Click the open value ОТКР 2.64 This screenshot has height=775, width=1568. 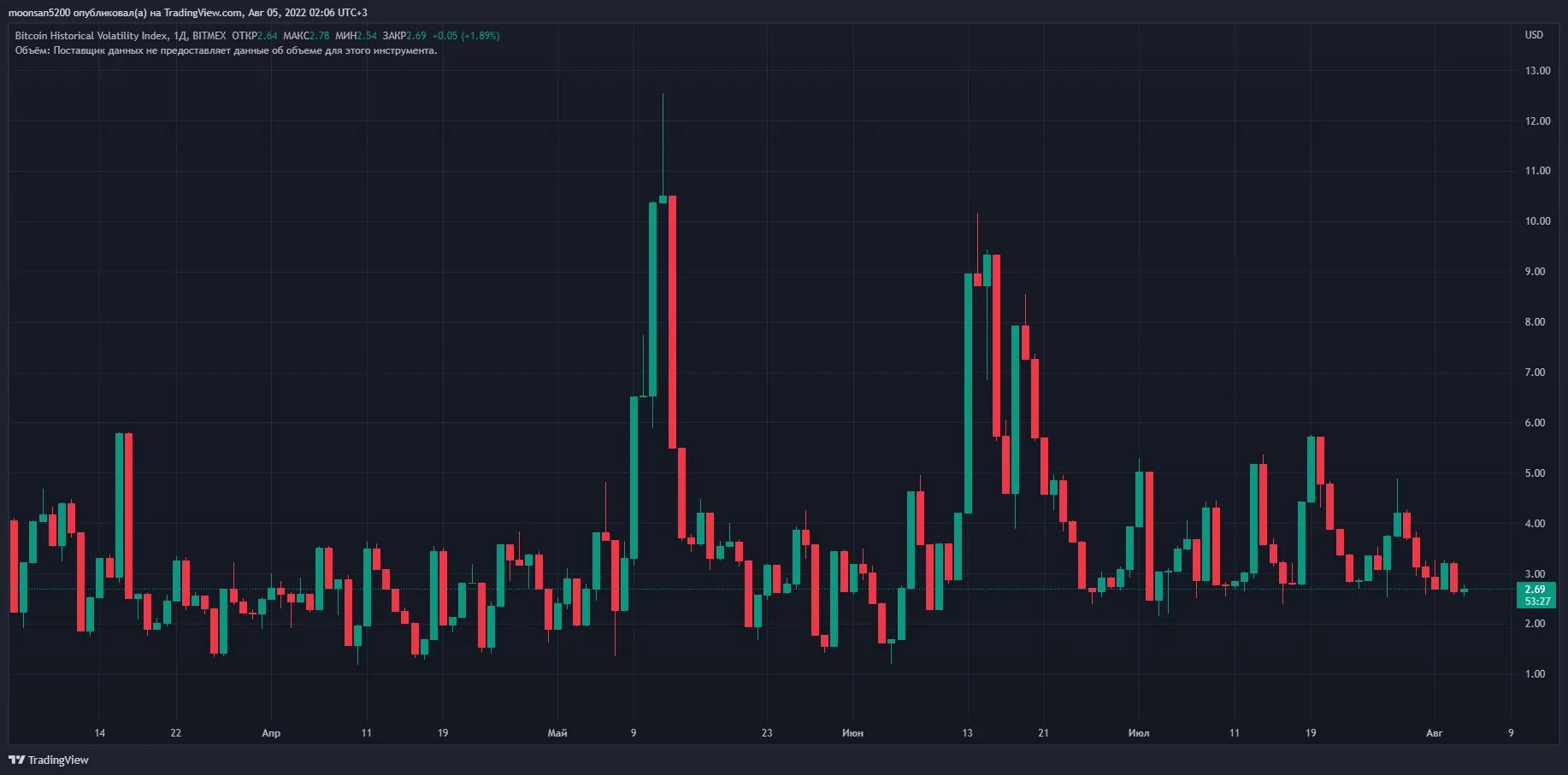(x=255, y=36)
